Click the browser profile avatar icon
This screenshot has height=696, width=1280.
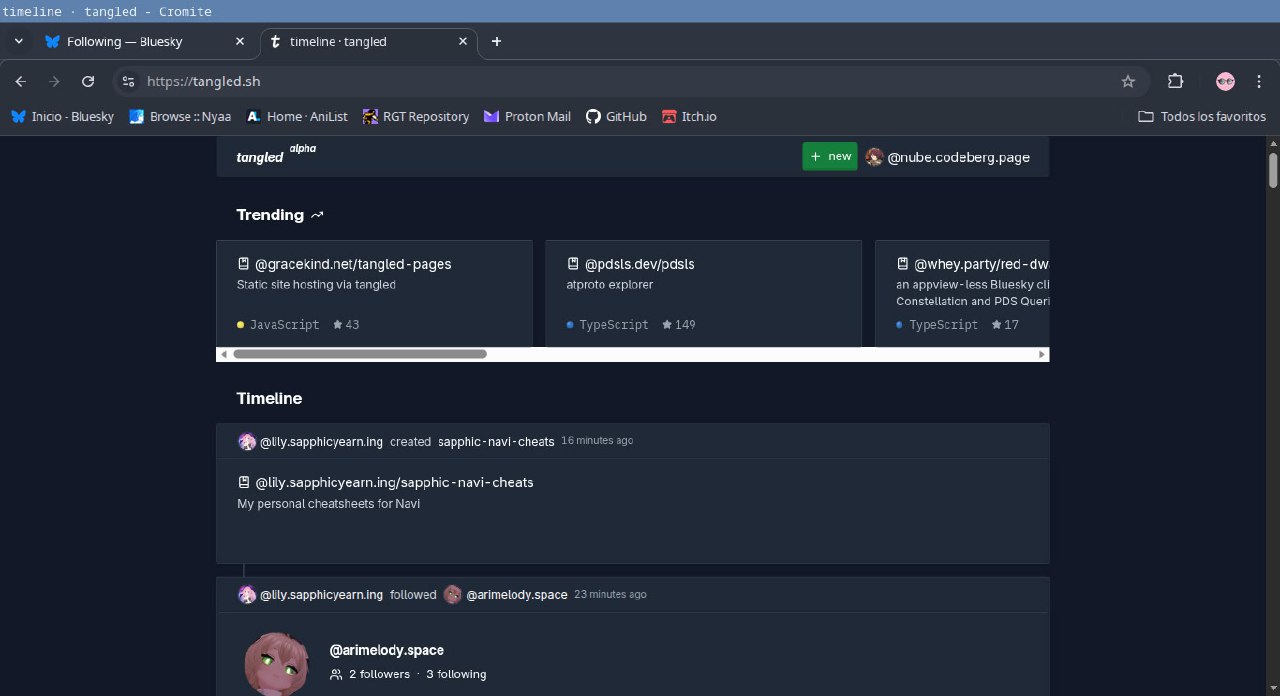[1225, 81]
